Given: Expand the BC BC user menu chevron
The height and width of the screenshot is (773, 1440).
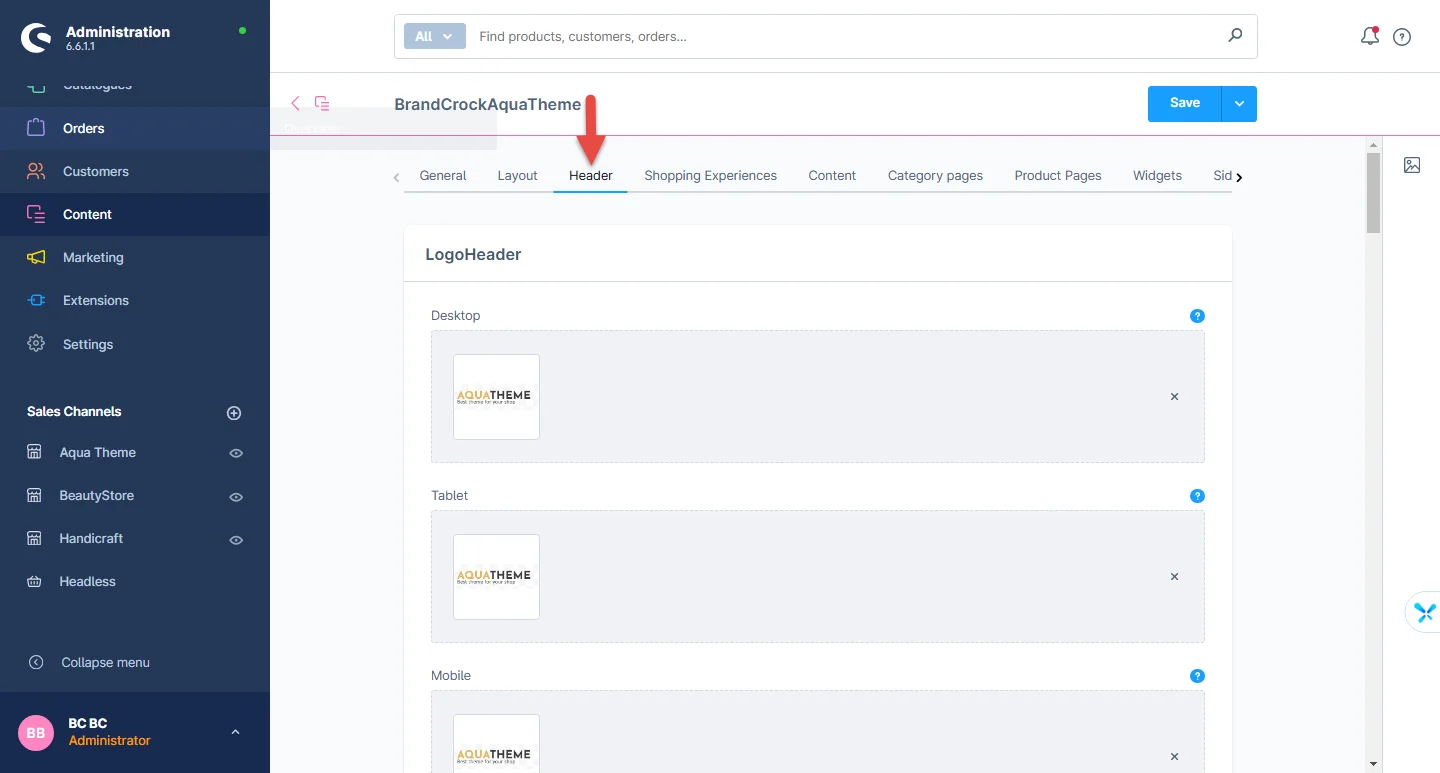Looking at the screenshot, I should (x=235, y=732).
